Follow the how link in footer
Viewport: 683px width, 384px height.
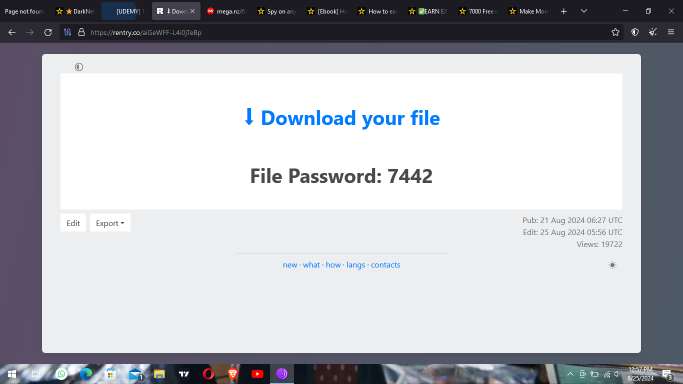point(333,265)
